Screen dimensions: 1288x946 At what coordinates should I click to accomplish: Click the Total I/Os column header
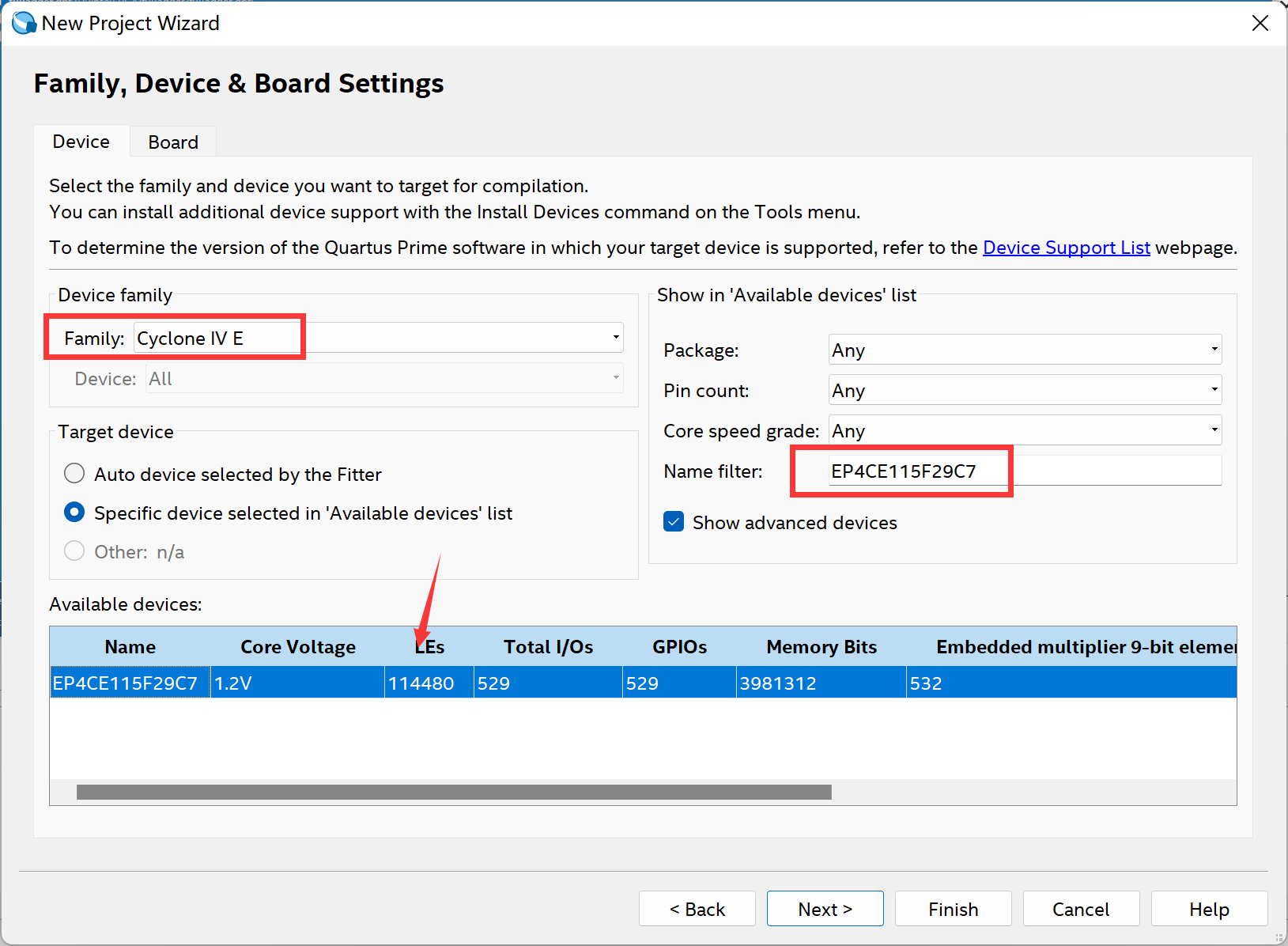point(549,646)
